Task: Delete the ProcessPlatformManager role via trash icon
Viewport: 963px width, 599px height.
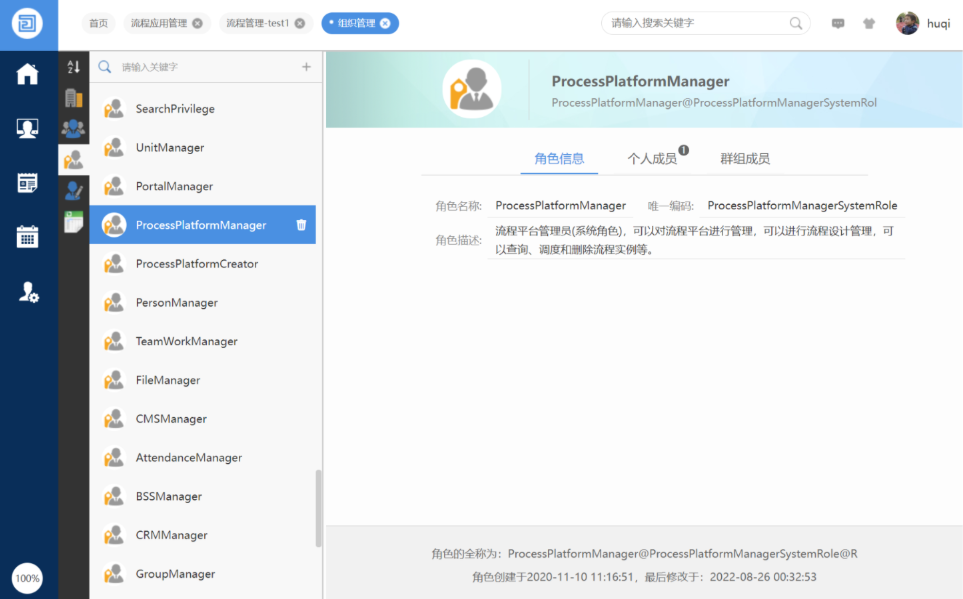Action: coord(301,225)
